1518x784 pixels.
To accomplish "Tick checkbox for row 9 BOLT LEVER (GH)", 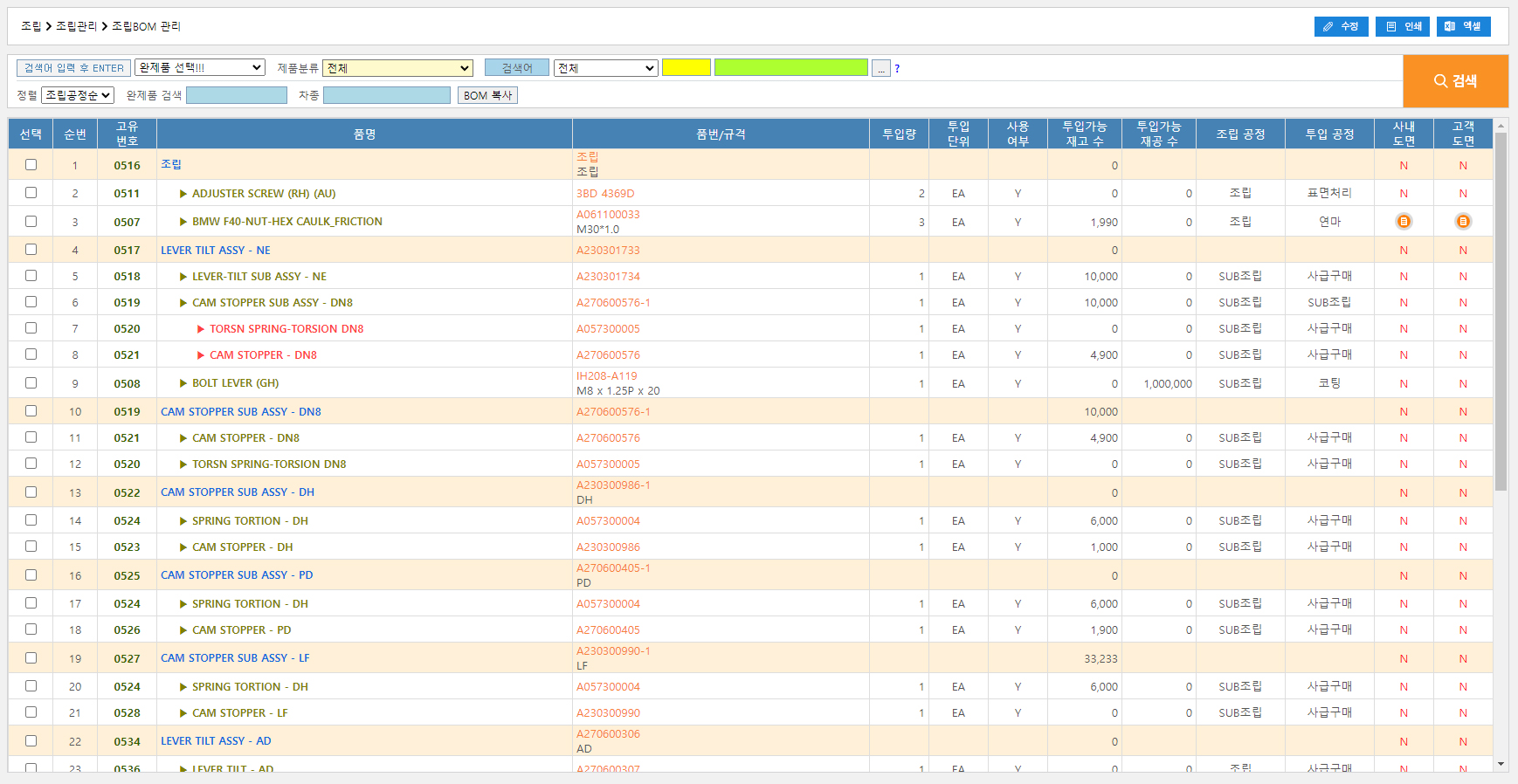I will click(x=31, y=383).
